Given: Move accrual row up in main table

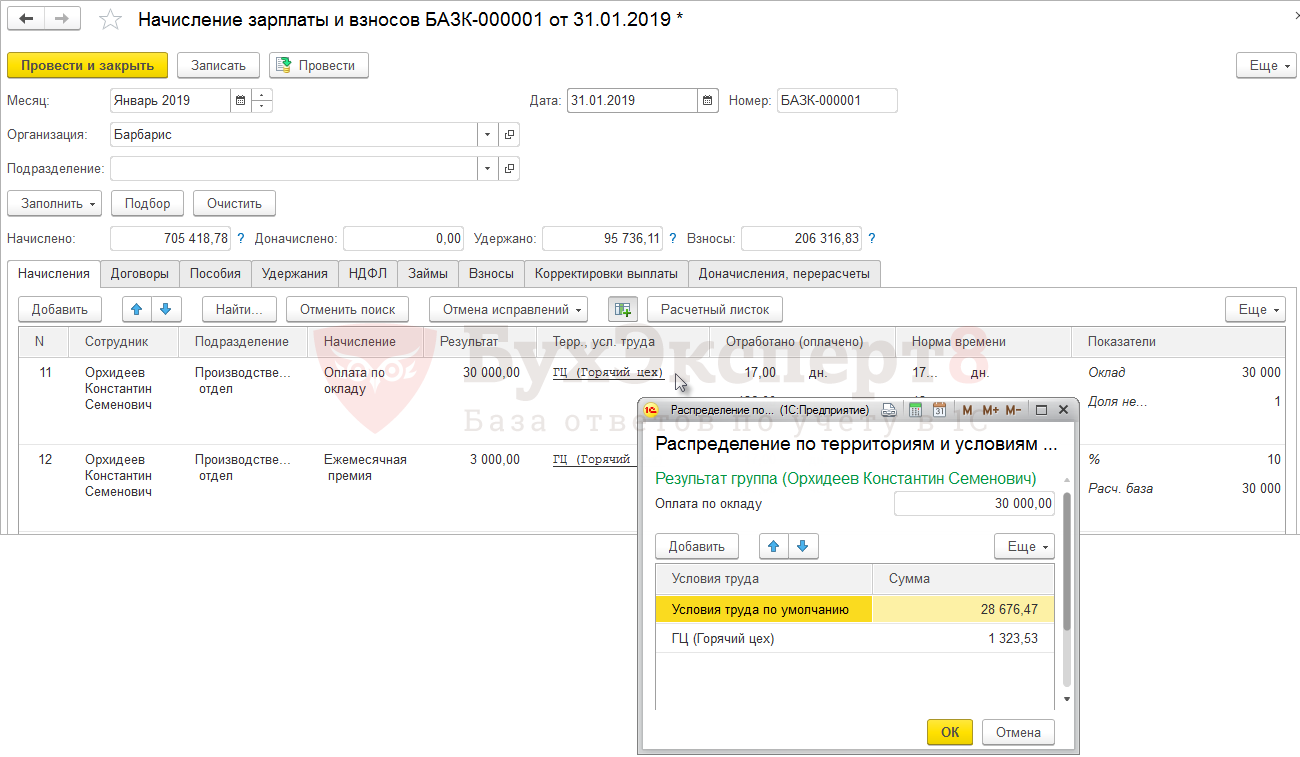Looking at the screenshot, I should coord(137,310).
